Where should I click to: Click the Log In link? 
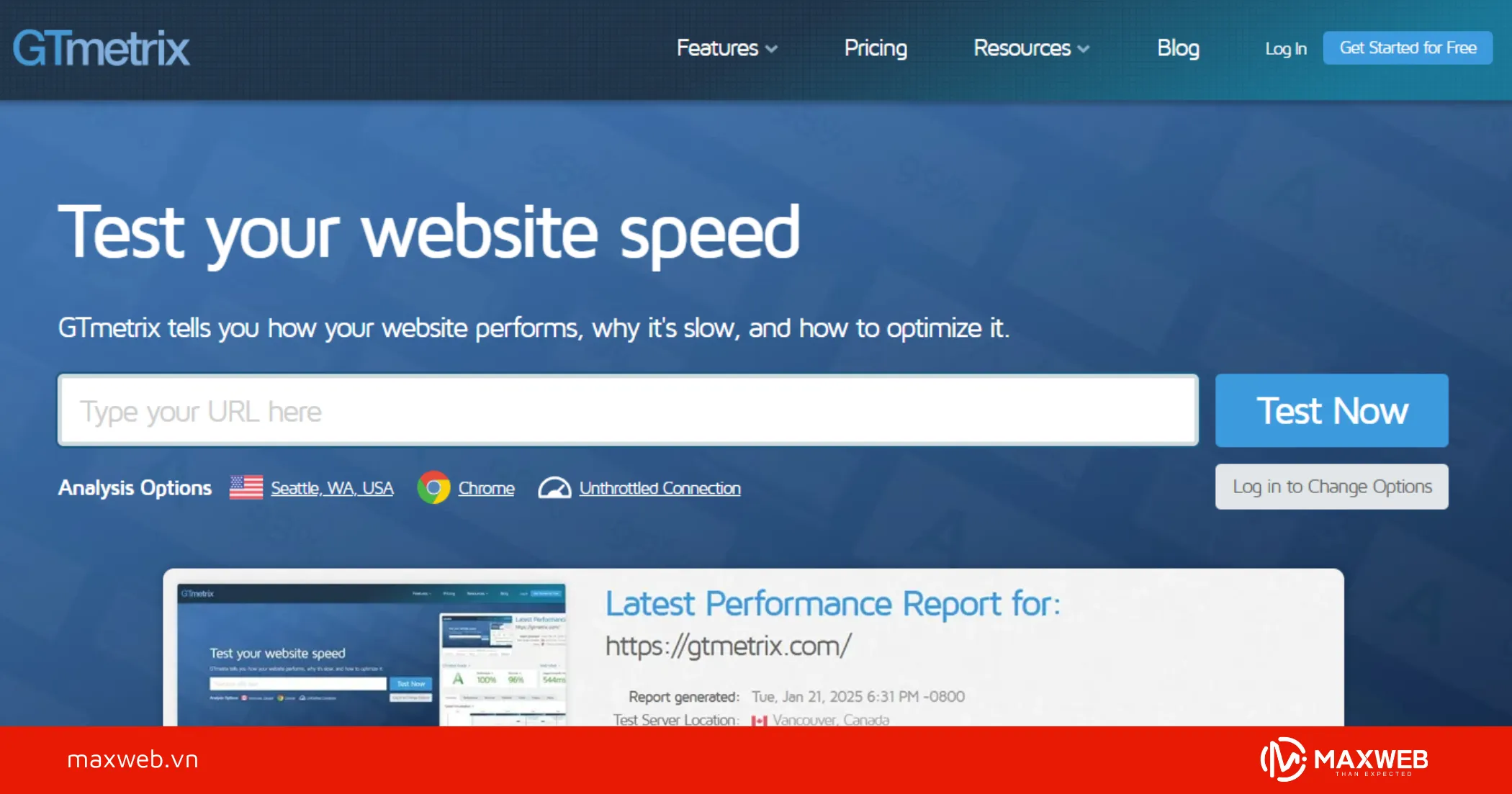pyautogui.click(x=1285, y=49)
